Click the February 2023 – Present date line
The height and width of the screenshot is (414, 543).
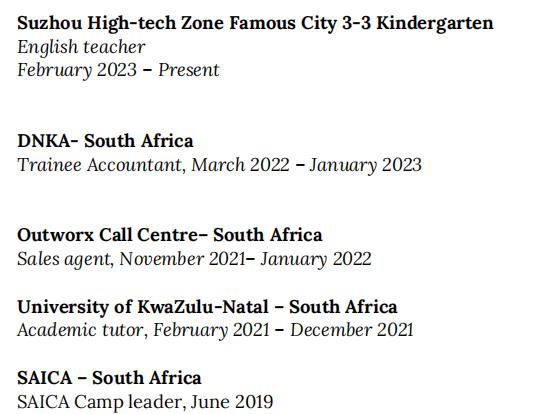click(x=118, y=70)
